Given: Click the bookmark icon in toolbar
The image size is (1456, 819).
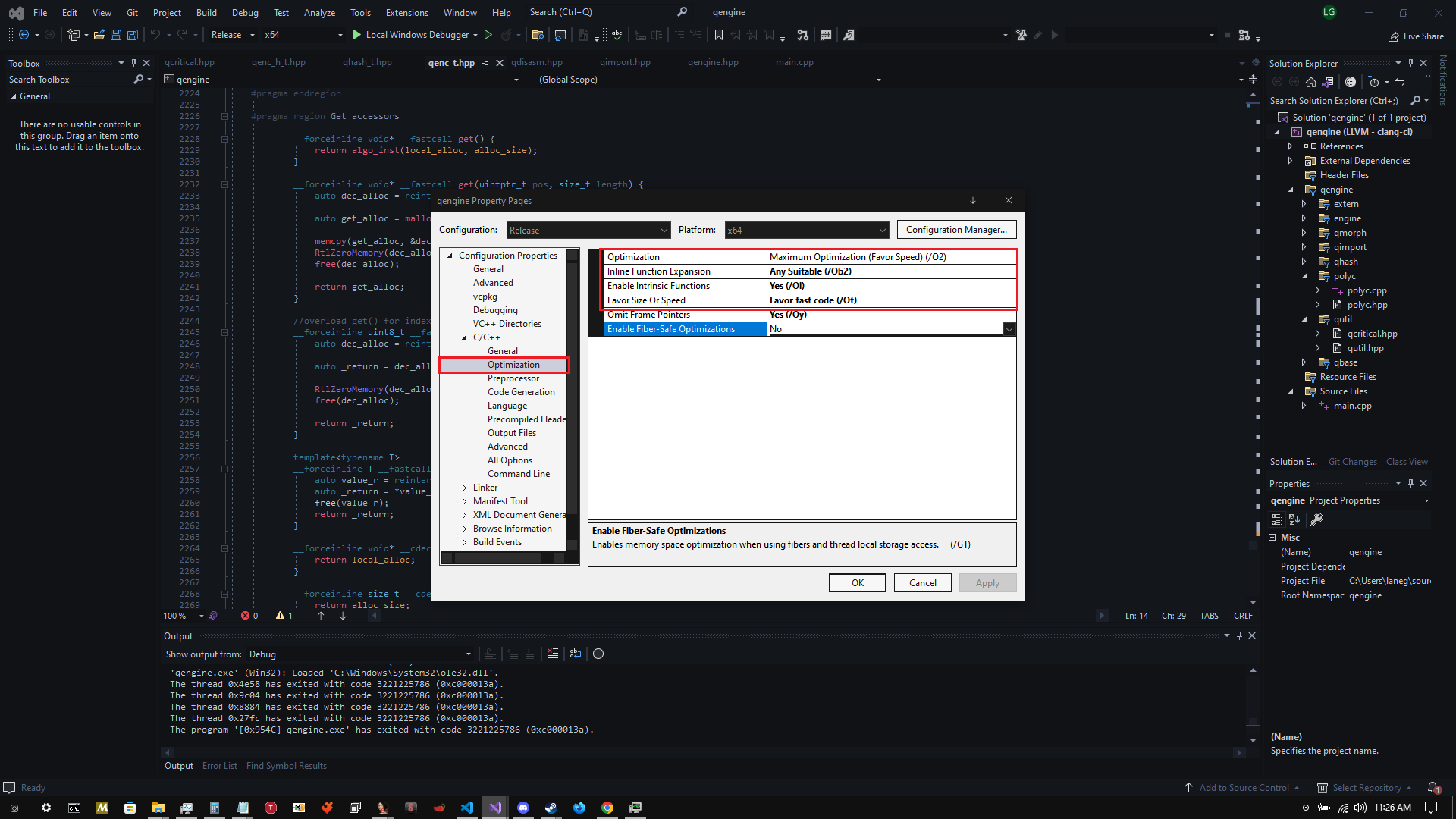Looking at the screenshot, I should tap(718, 35).
